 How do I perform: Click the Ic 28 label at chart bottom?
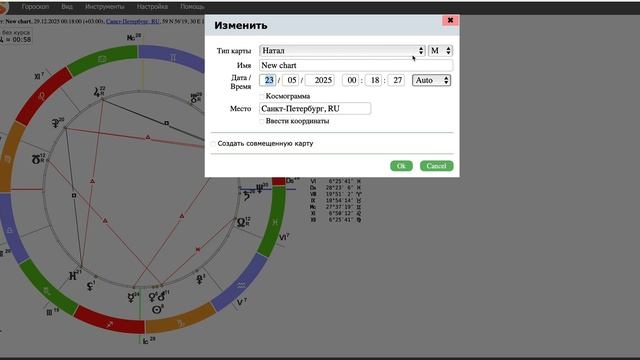(x=149, y=340)
